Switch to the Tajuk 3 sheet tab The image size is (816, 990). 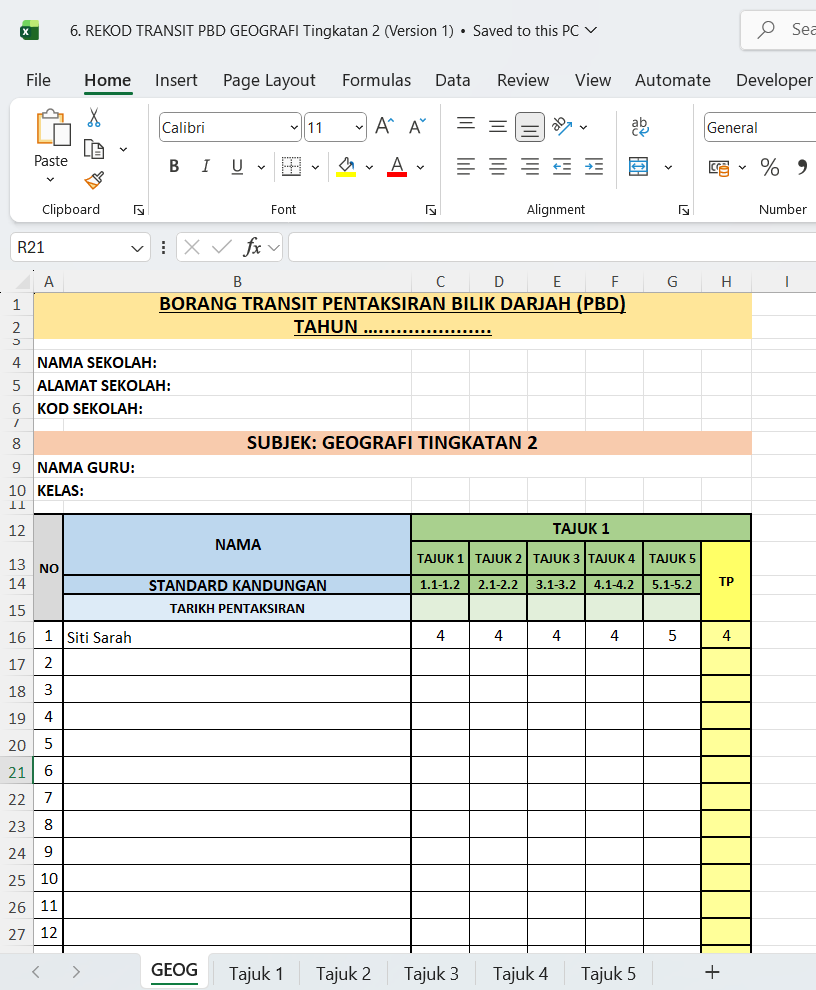[x=431, y=973]
